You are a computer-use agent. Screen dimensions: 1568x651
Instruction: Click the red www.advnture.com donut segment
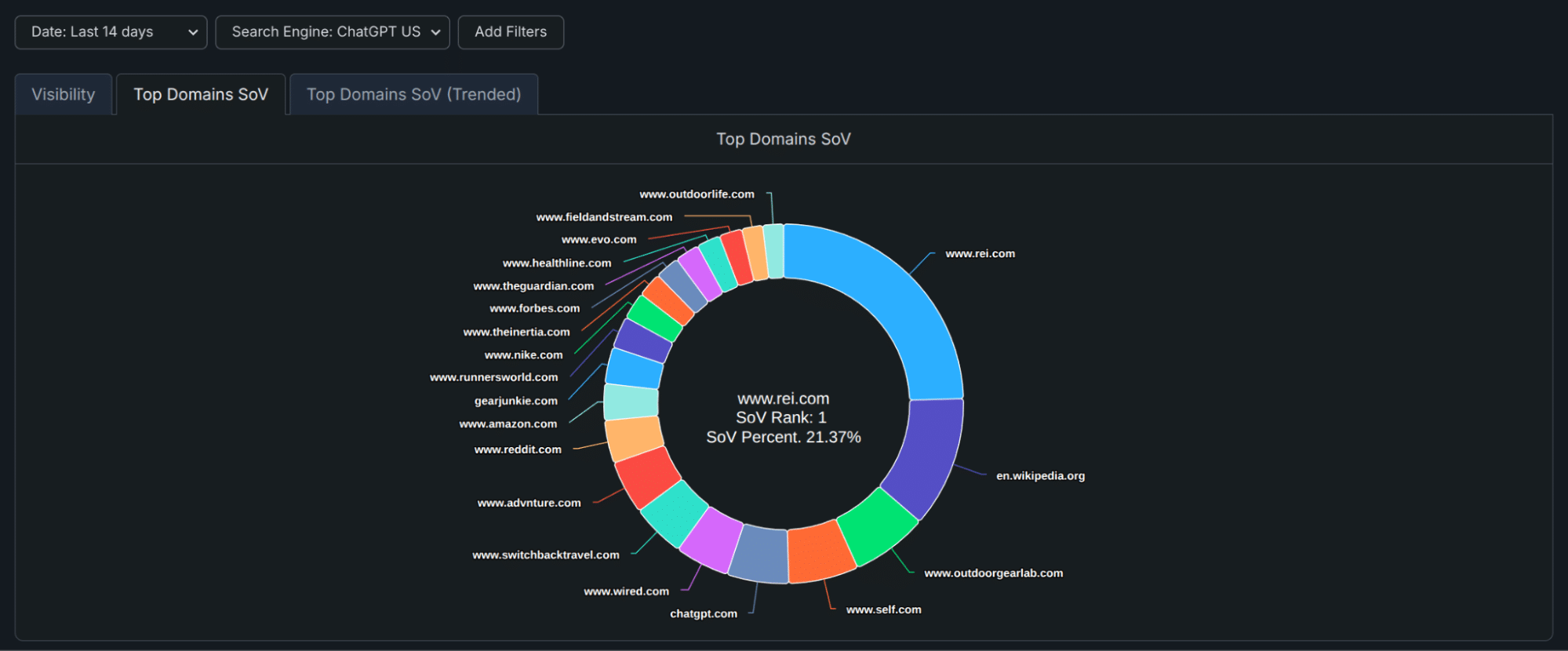click(647, 477)
